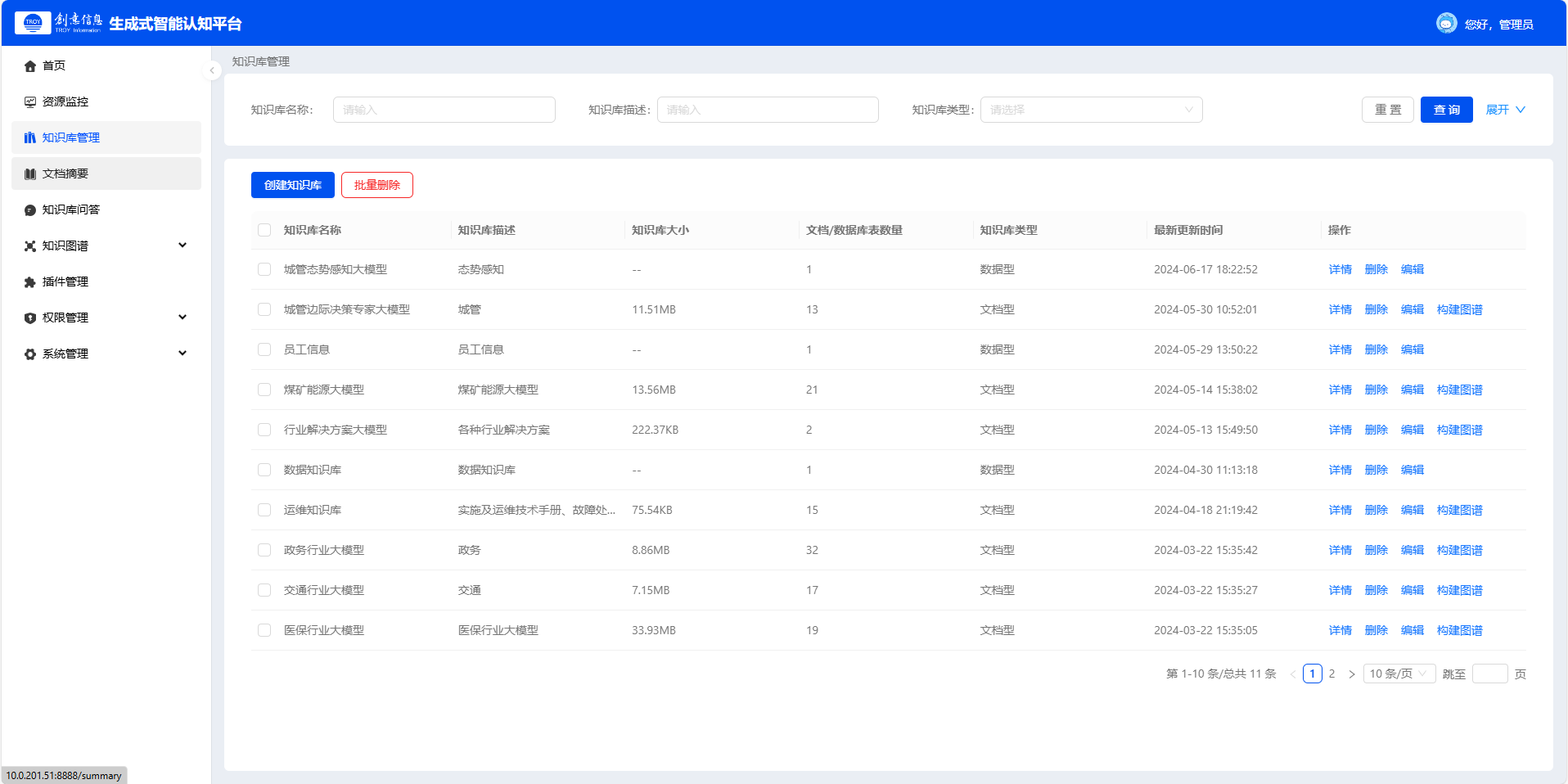Click the 资源监控 monitor icon

(30, 102)
